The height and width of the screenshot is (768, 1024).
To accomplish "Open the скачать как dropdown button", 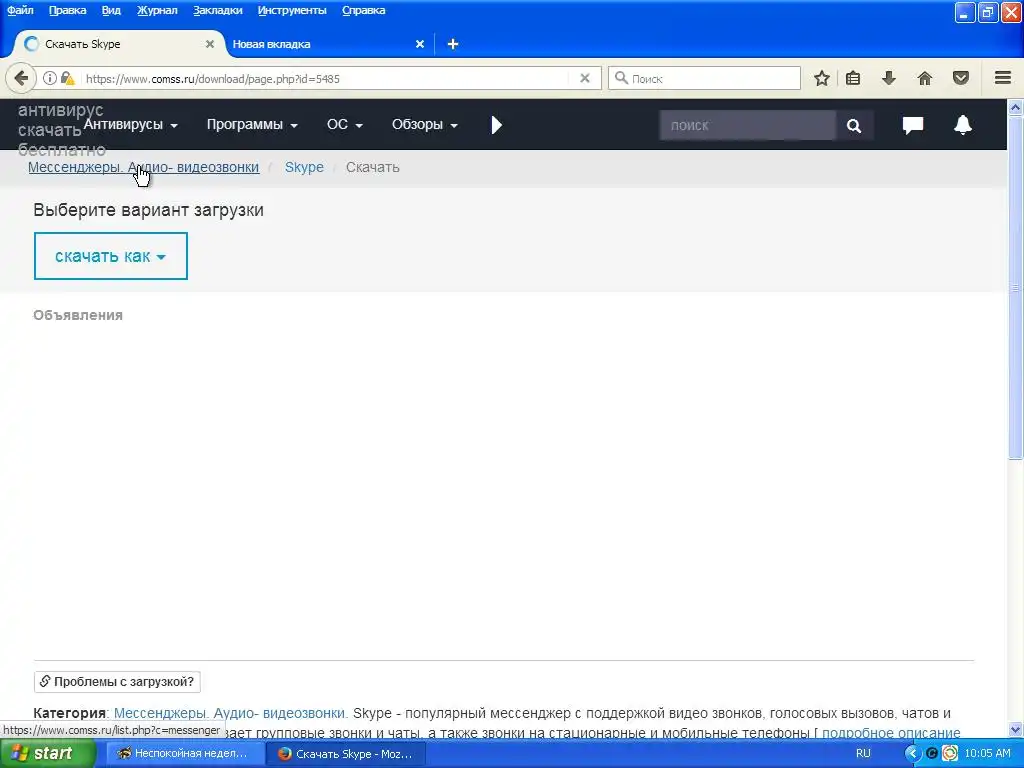I will [x=110, y=256].
